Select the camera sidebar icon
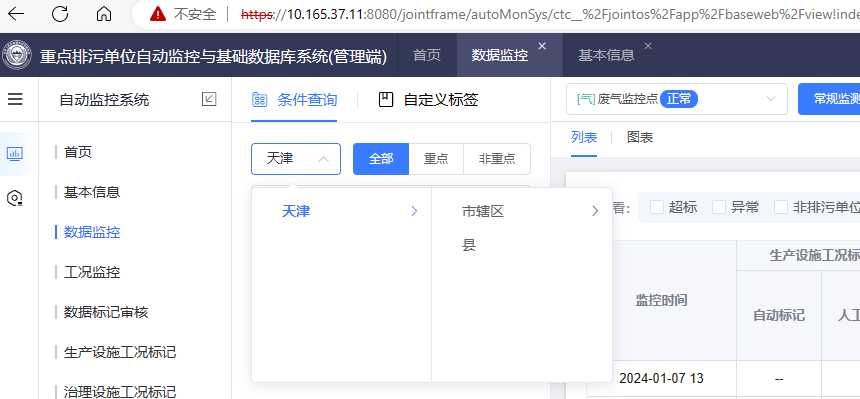This screenshot has height=399, width=860. pyautogui.click(x=15, y=198)
